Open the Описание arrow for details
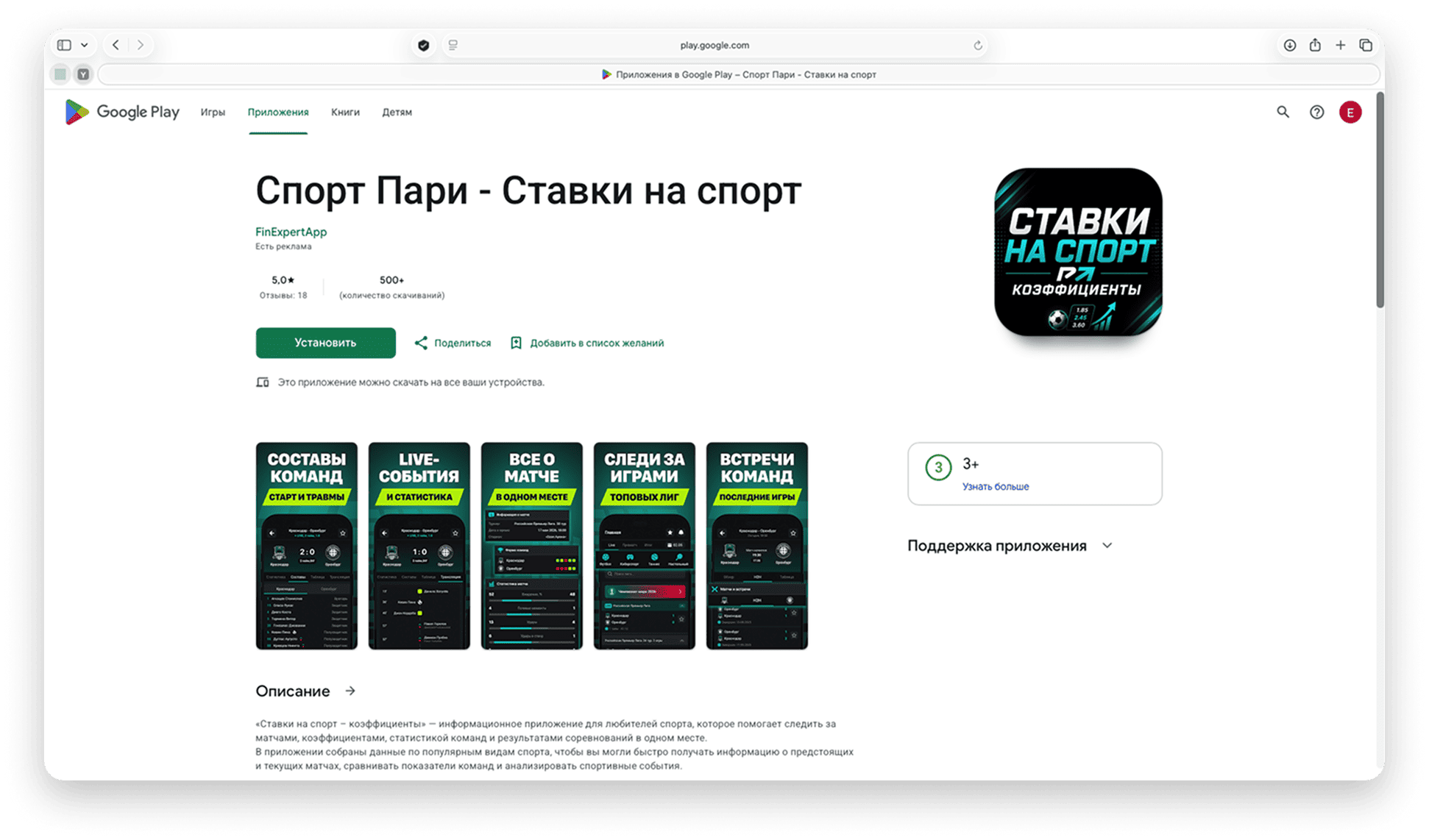Viewport: 1429px width, 840px height. (x=350, y=691)
